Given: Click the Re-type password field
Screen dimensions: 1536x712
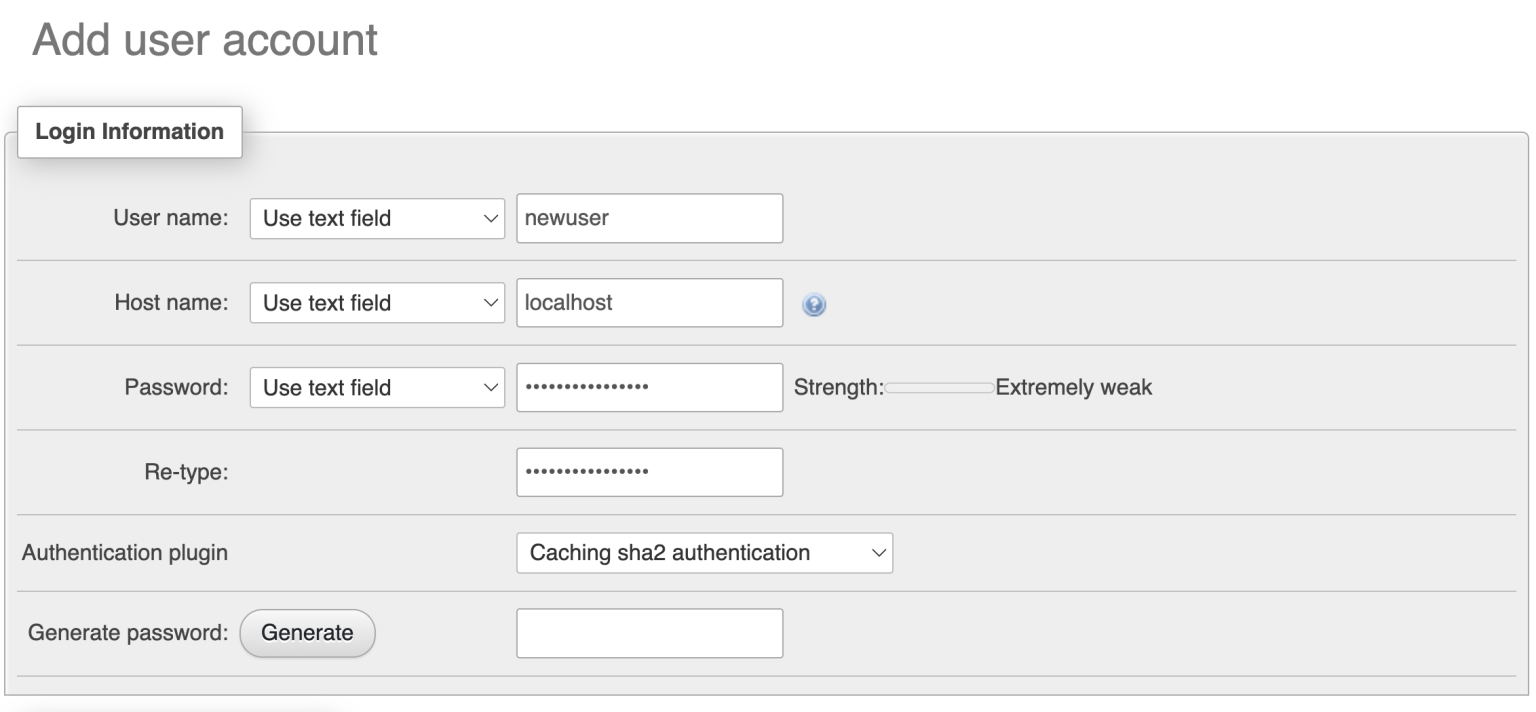Looking at the screenshot, I should pyautogui.click(x=649, y=471).
